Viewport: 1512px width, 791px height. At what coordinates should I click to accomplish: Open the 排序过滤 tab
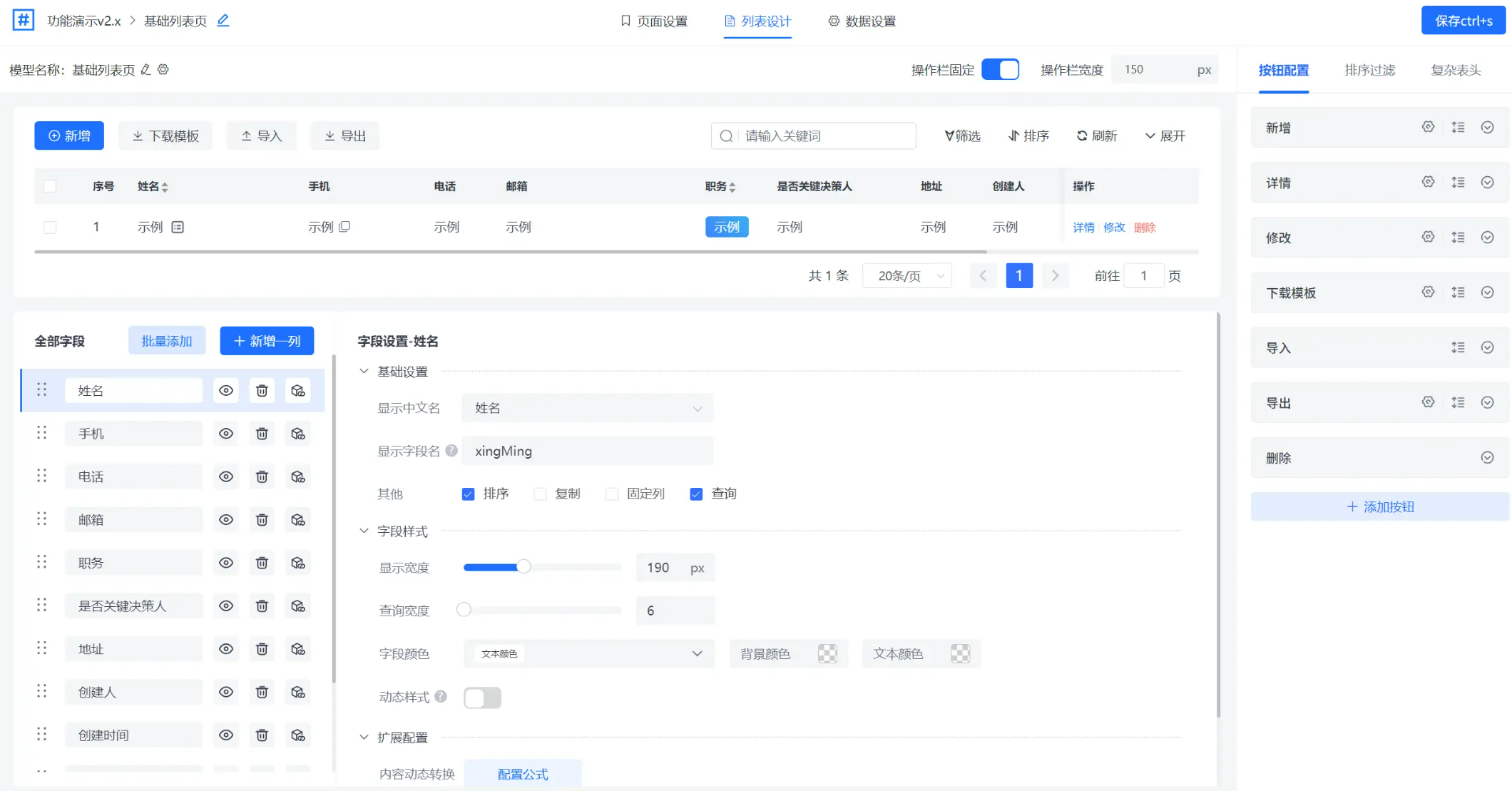[1369, 70]
